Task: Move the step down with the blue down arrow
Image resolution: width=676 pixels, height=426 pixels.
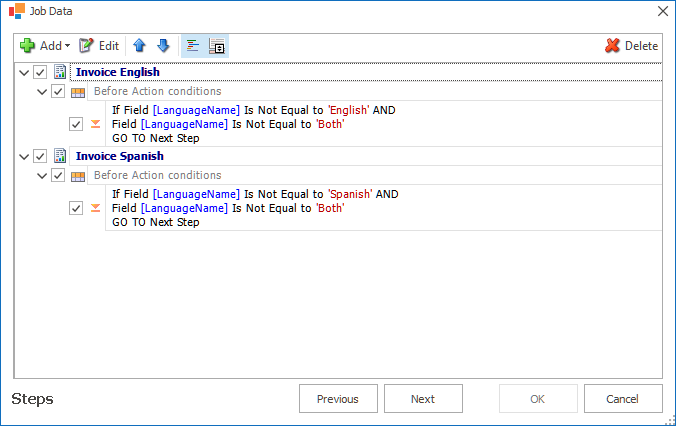Action: pyautogui.click(x=163, y=45)
